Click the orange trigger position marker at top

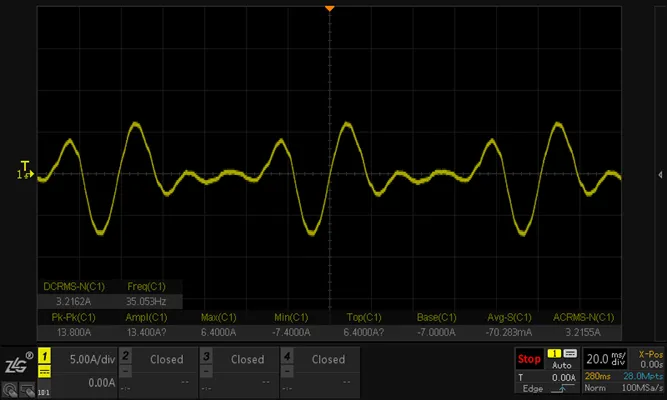pos(329,8)
